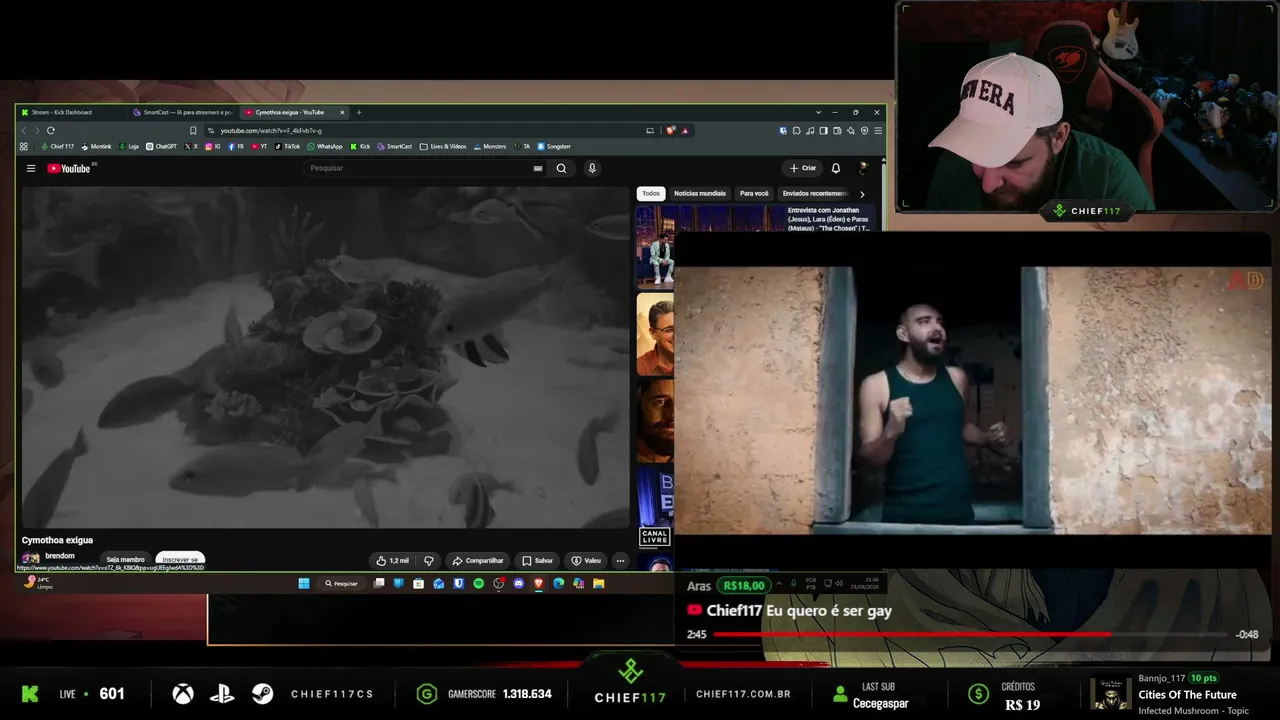Open the Brave Wallet icon
The width and height of the screenshot is (1280, 720).
(837, 130)
